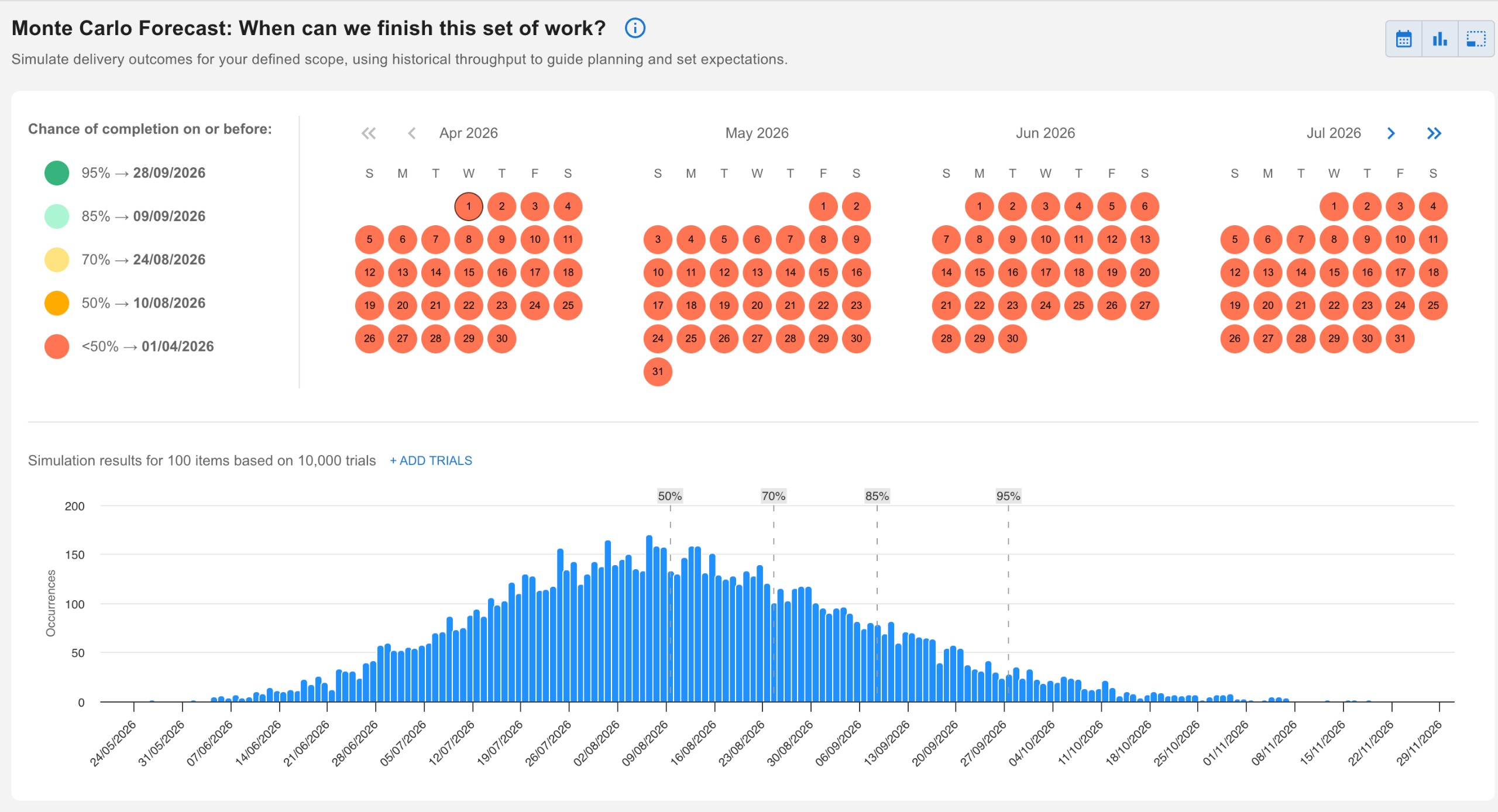Skip forward with double right chevron
The height and width of the screenshot is (812, 1498).
click(1434, 133)
